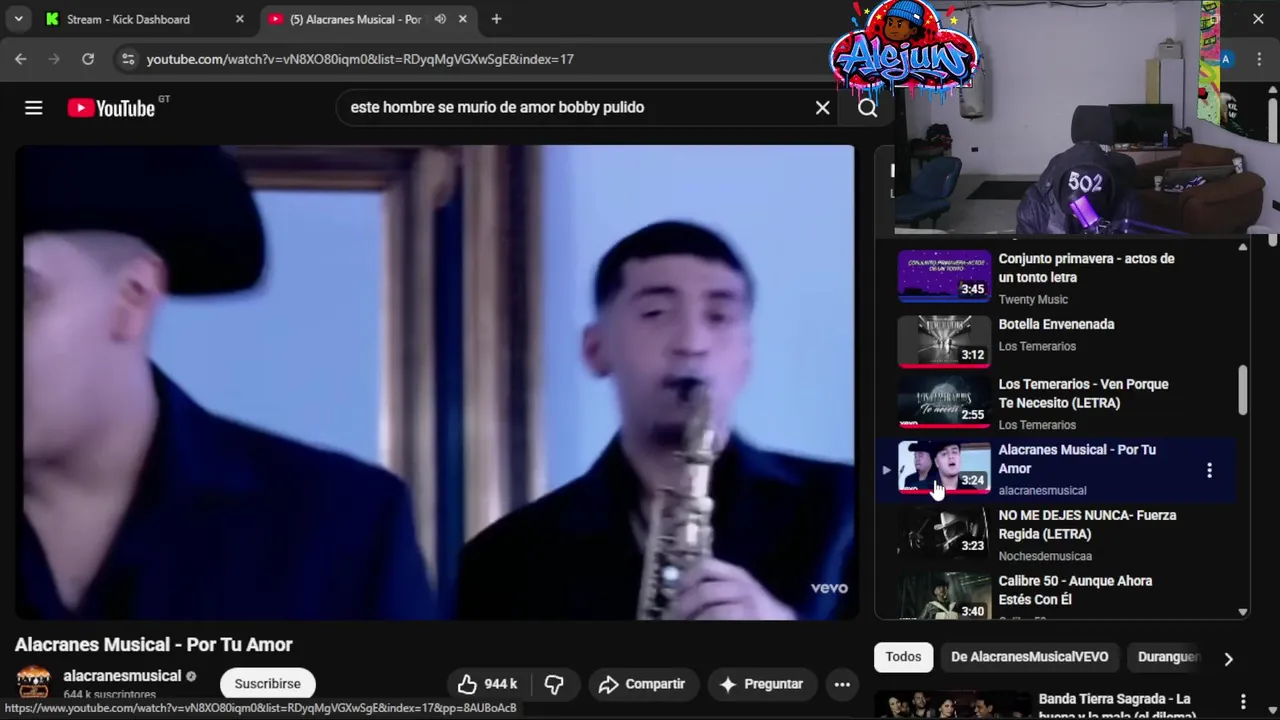Play Conjunto primavera - actos de un tonto
The width and height of the screenshot is (1280, 720).
pyautogui.click(x=1086, y=268)
